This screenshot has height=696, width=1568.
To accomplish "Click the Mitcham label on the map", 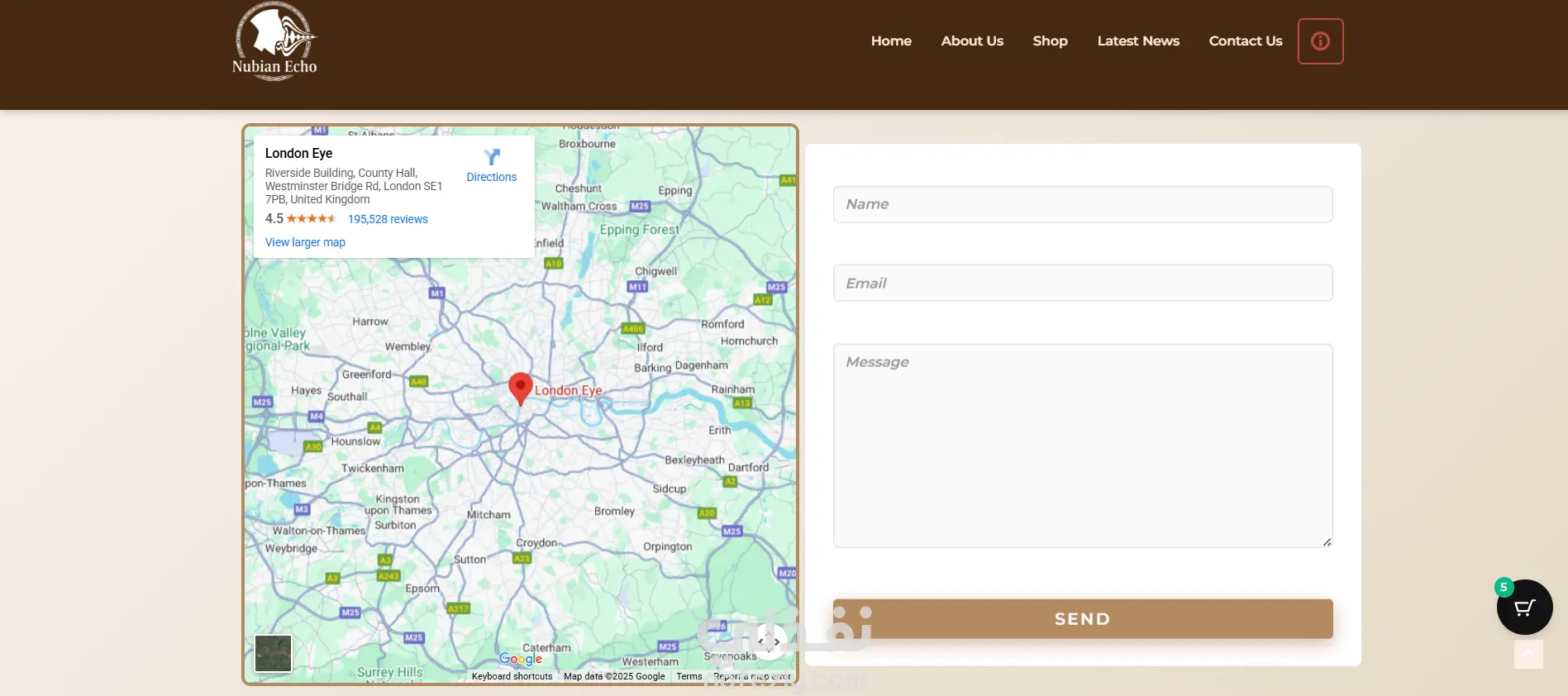I will (489, 514).
